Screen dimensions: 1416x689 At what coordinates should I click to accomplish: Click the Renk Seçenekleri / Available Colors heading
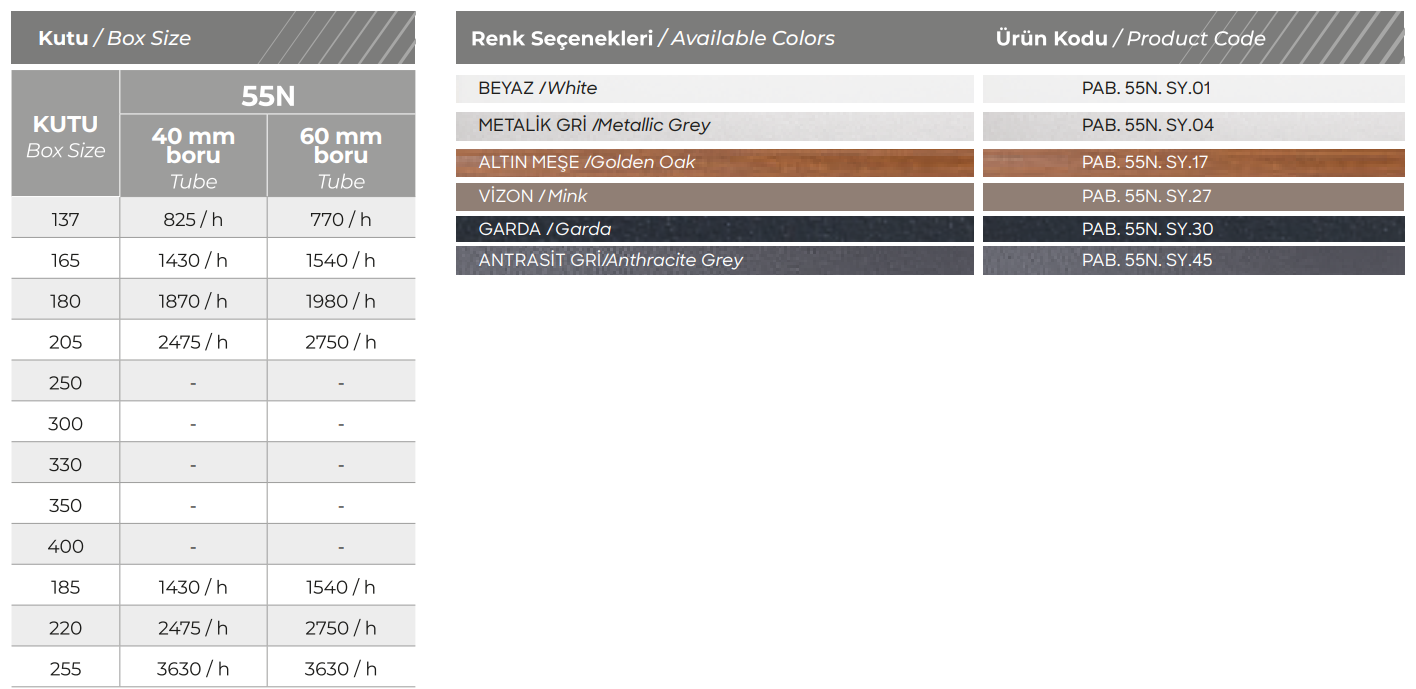(652, 38)
